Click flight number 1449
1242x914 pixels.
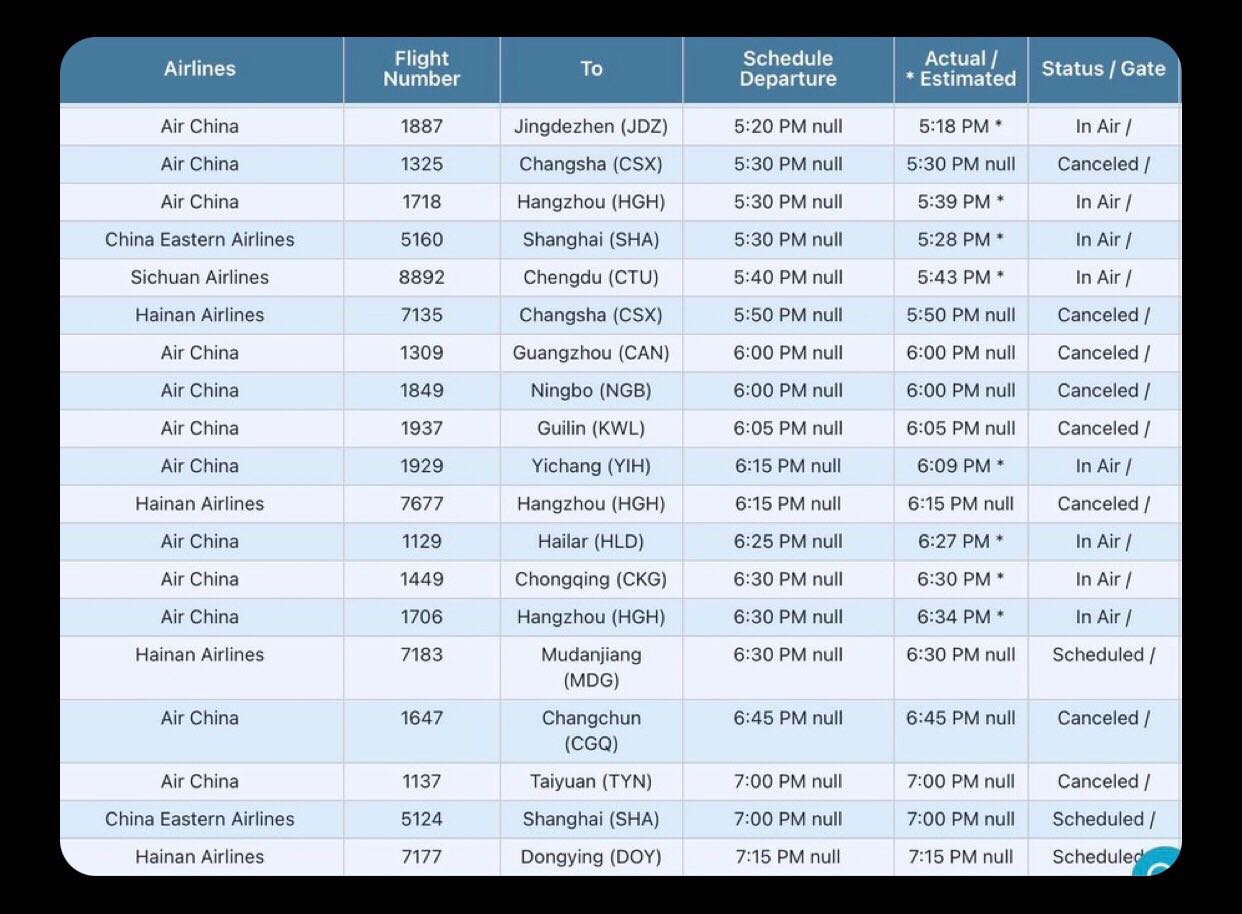(x=421, y=579)
